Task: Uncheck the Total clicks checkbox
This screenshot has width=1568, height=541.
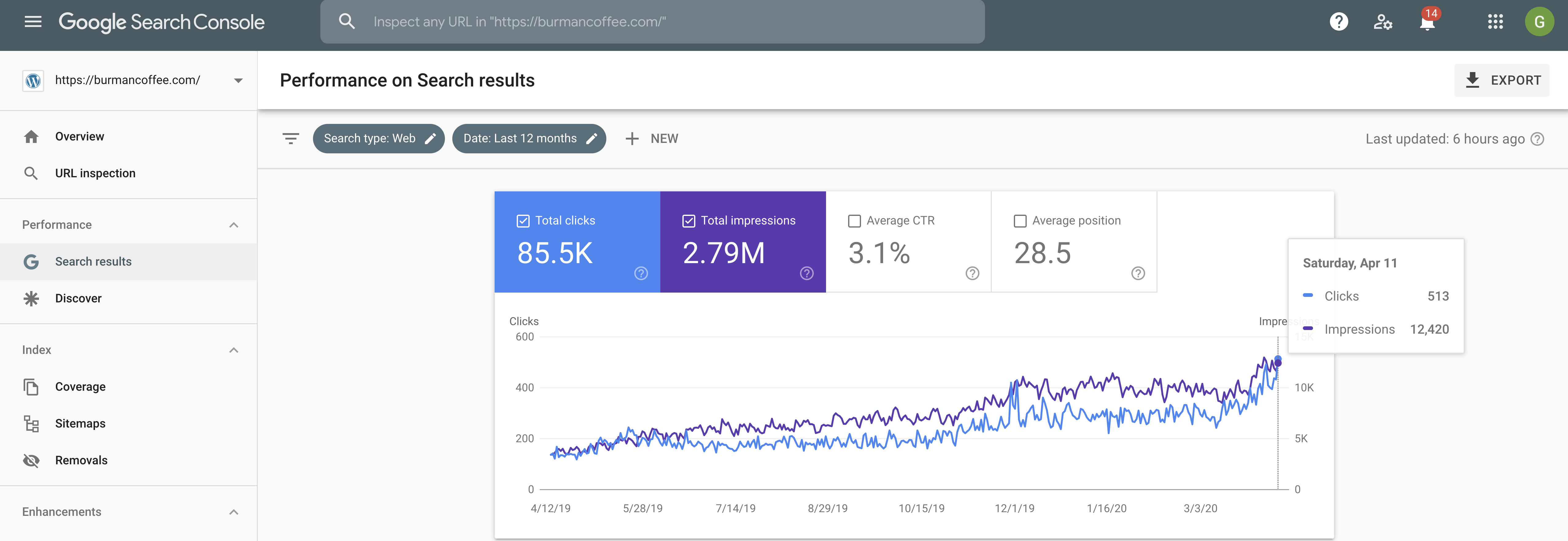Action: [523, 221]
